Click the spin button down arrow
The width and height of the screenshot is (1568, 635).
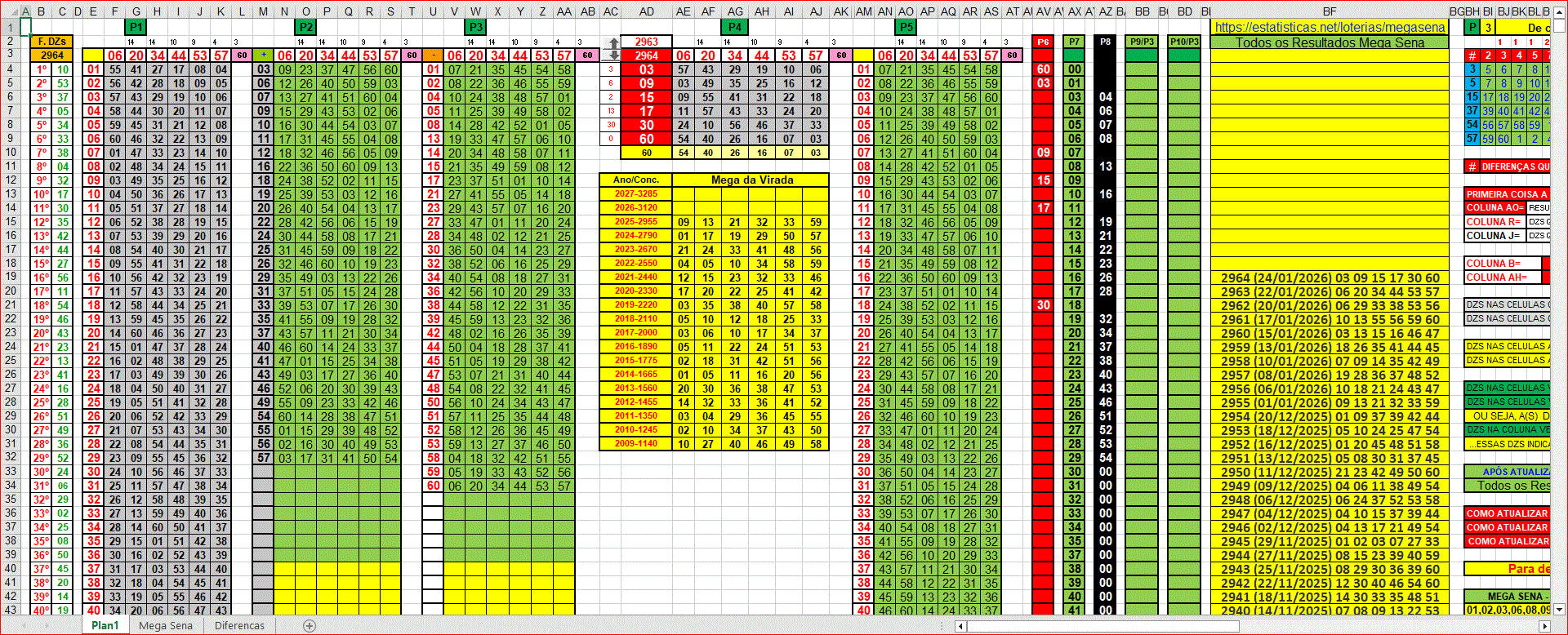[x=614, y=55]
